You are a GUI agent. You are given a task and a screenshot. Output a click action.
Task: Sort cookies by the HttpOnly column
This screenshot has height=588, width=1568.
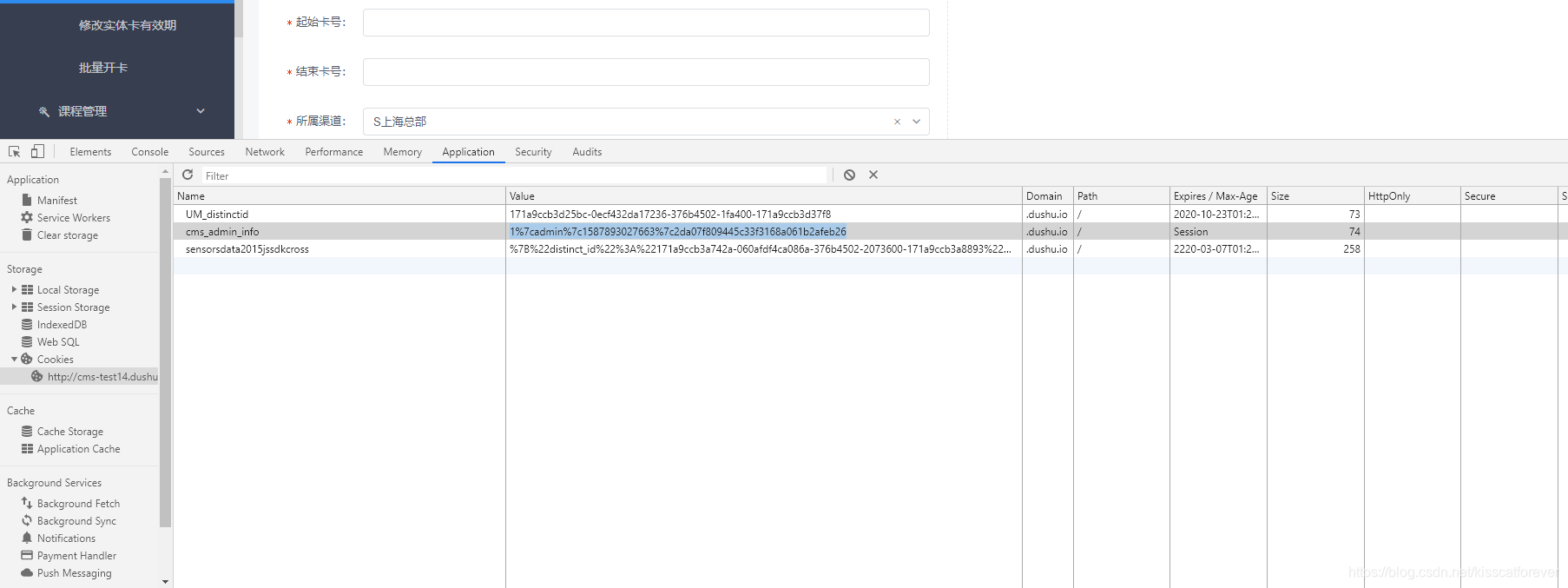pyautogui.click(x=1413, y=195)
